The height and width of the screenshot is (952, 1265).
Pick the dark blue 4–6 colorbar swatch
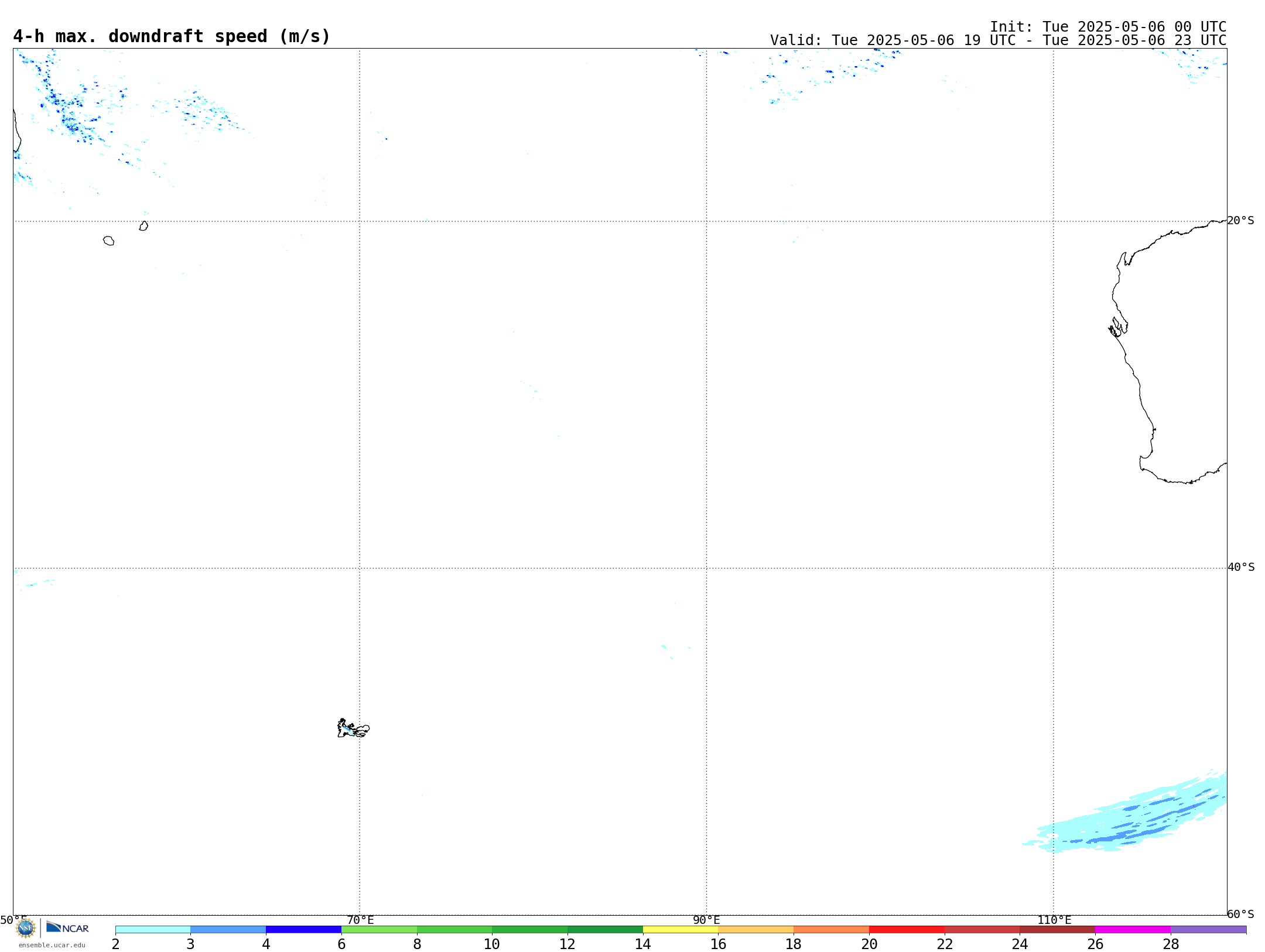[303, 930]
